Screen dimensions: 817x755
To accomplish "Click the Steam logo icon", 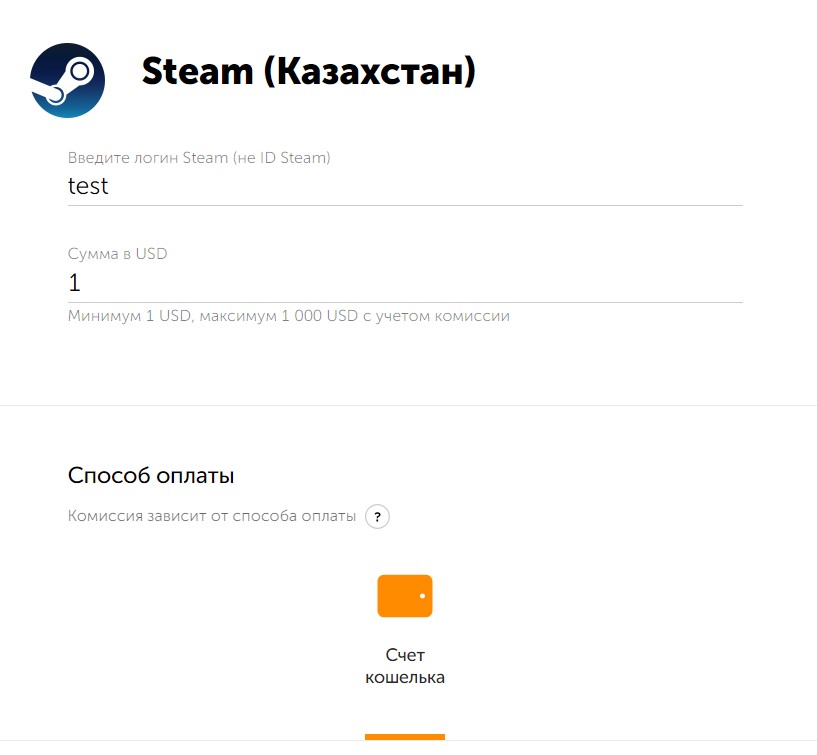I will point(67,81).
